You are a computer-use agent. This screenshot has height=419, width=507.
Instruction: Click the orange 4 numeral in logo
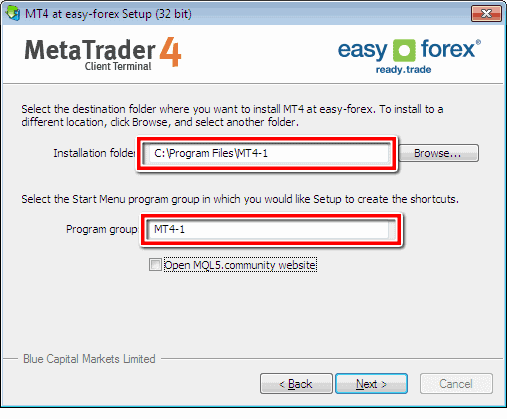(x=171, y=52)
